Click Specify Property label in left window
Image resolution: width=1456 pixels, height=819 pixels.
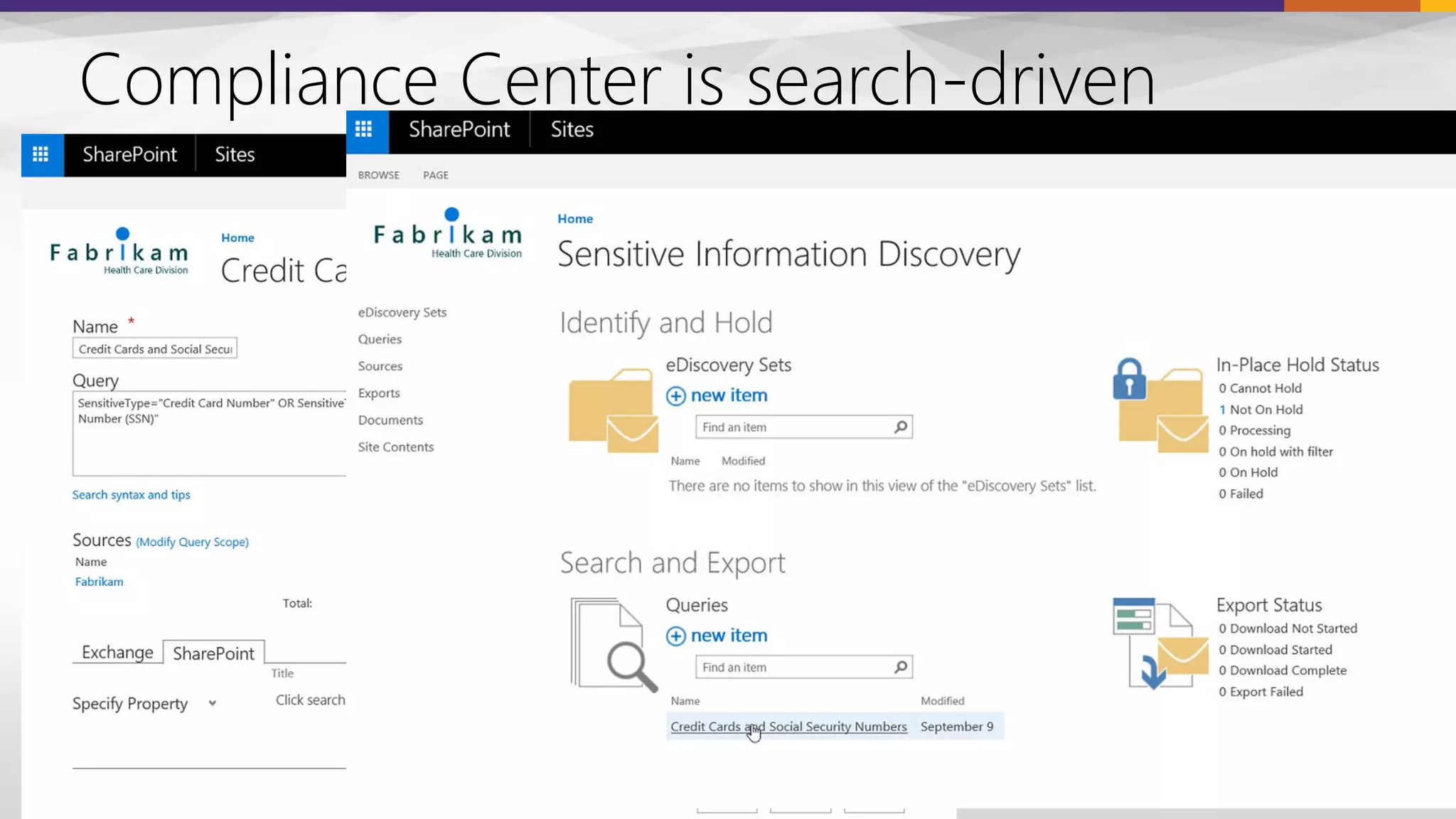[130, 704]
